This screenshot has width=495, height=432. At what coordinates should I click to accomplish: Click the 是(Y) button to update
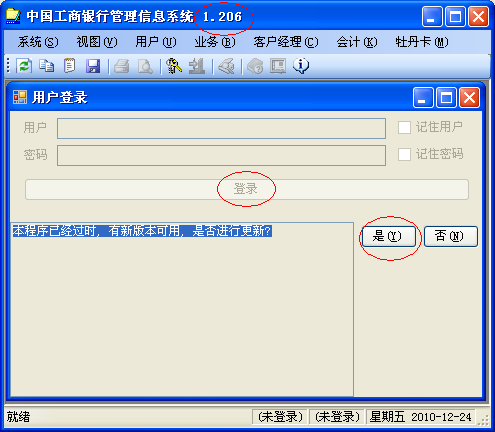389,236
